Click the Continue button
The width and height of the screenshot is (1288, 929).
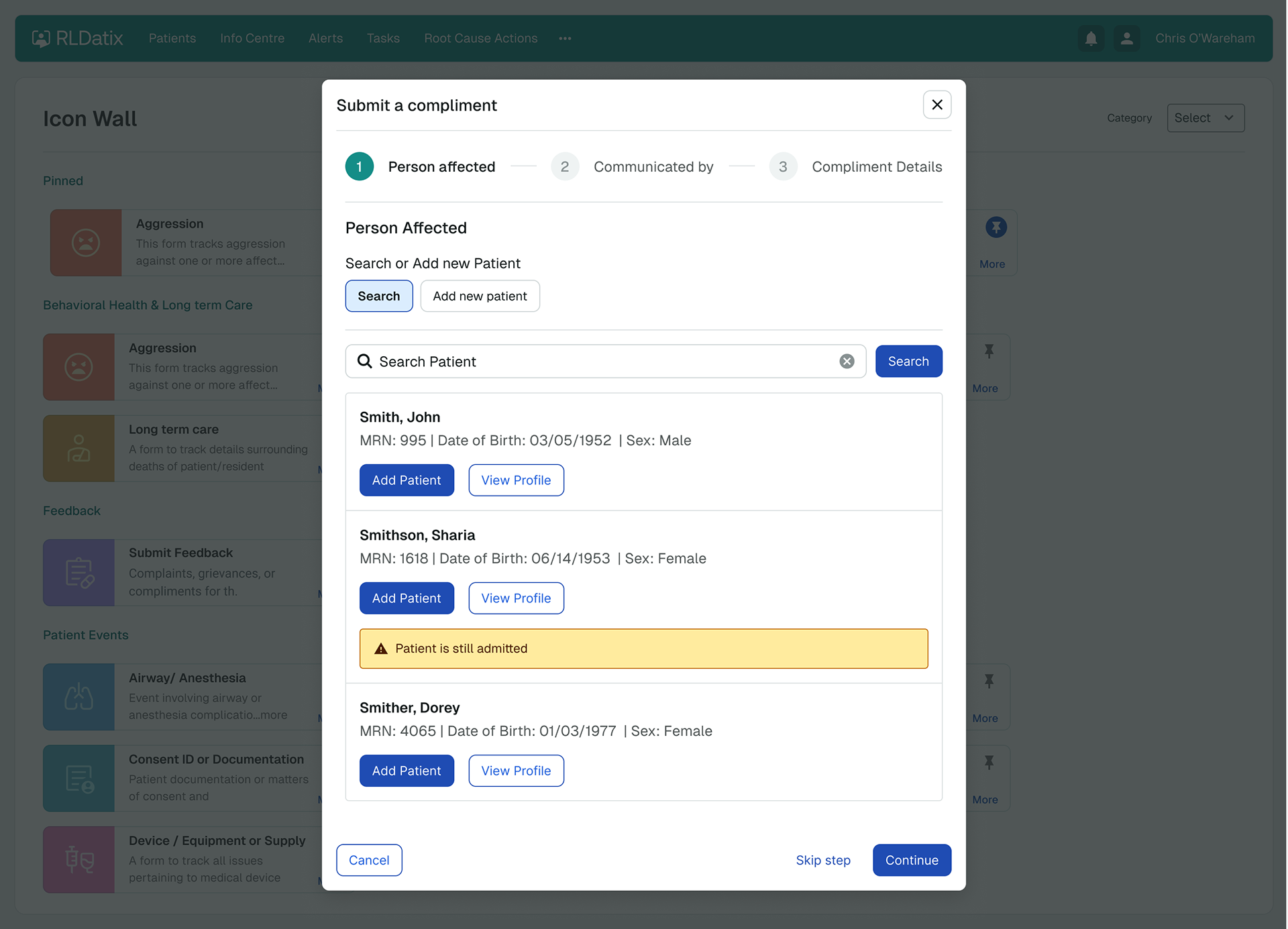(912, 860)
